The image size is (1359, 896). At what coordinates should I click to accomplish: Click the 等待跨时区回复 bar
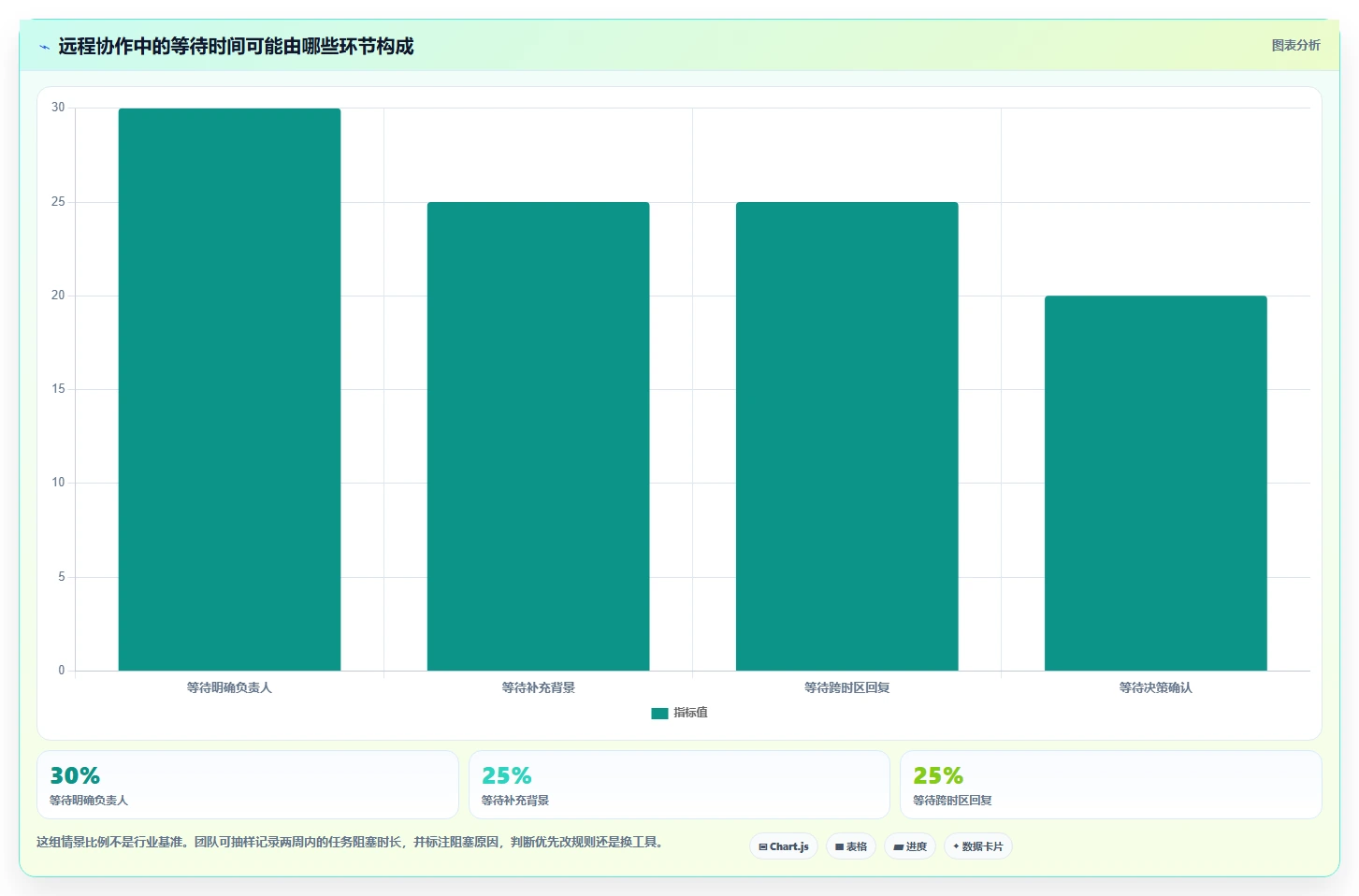[x=846, y=436]
